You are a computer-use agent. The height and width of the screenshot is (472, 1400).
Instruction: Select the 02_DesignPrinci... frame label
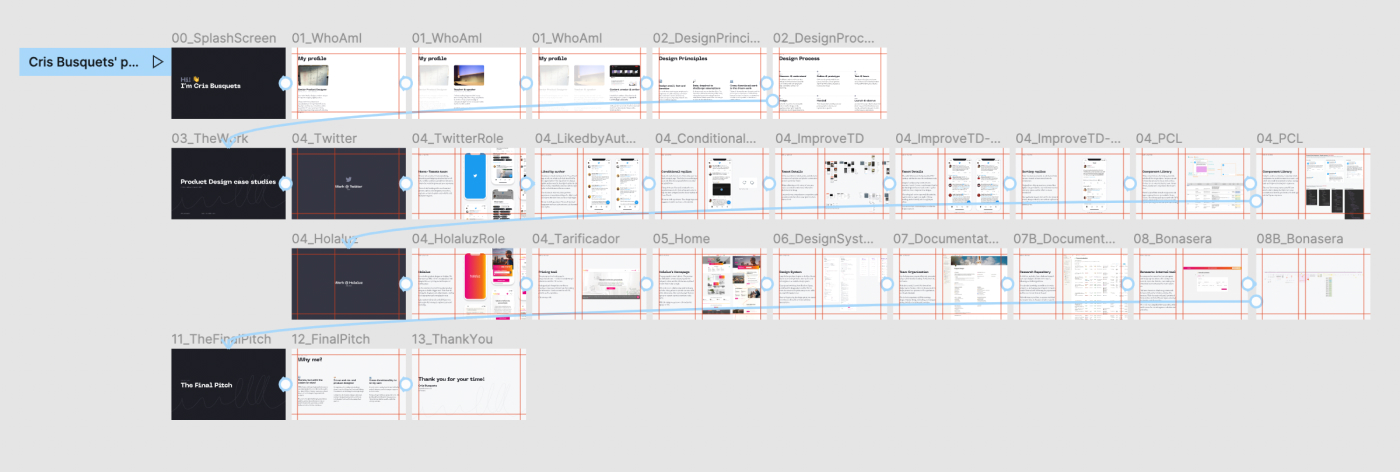click(x=705, y=38)
